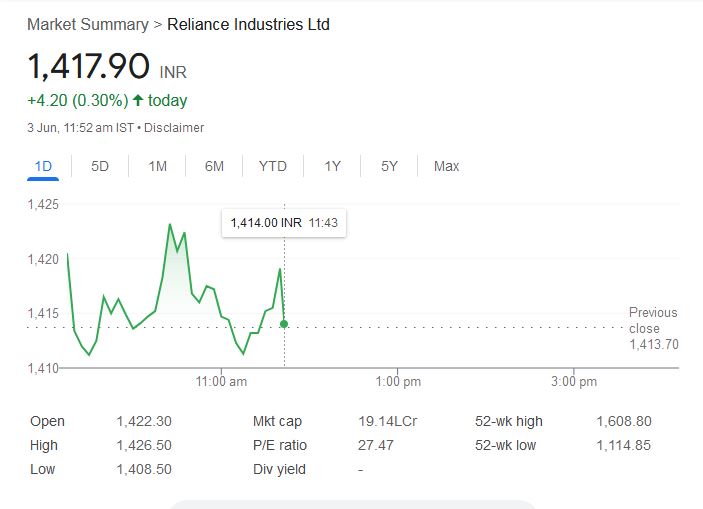The height and width of the screenshot is (509, 703).
Task: Click the 52-wk high value 1,608.80
Action: [x=623, y=421]
